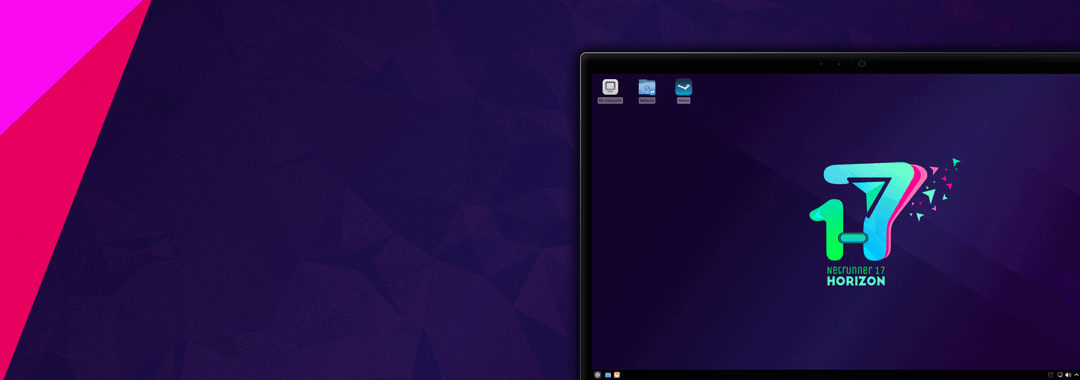
Task: Click the display monitor tray icon
Action: (x=1060, y=375)
